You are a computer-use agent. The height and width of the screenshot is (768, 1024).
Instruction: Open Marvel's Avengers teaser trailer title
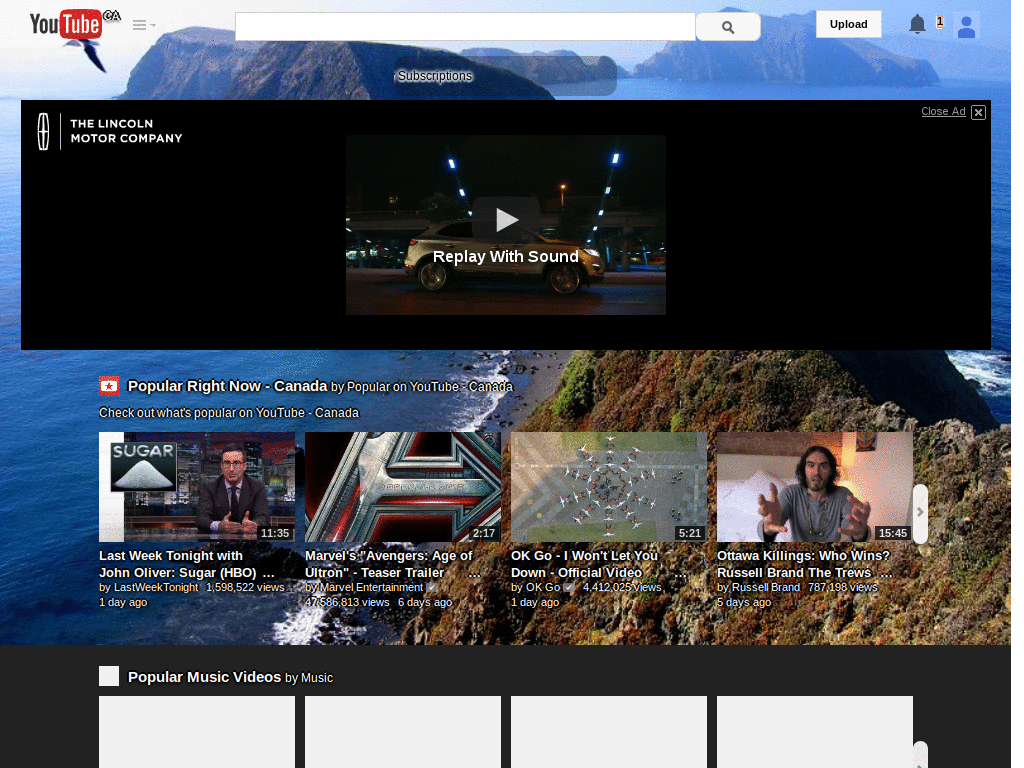[389, 564]
